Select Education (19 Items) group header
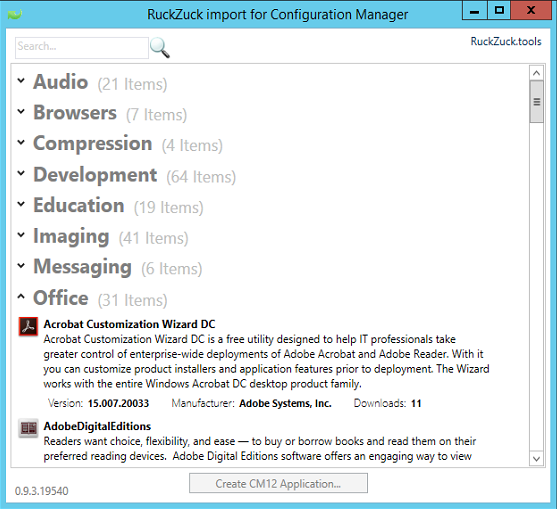 [x=118, y=206]
